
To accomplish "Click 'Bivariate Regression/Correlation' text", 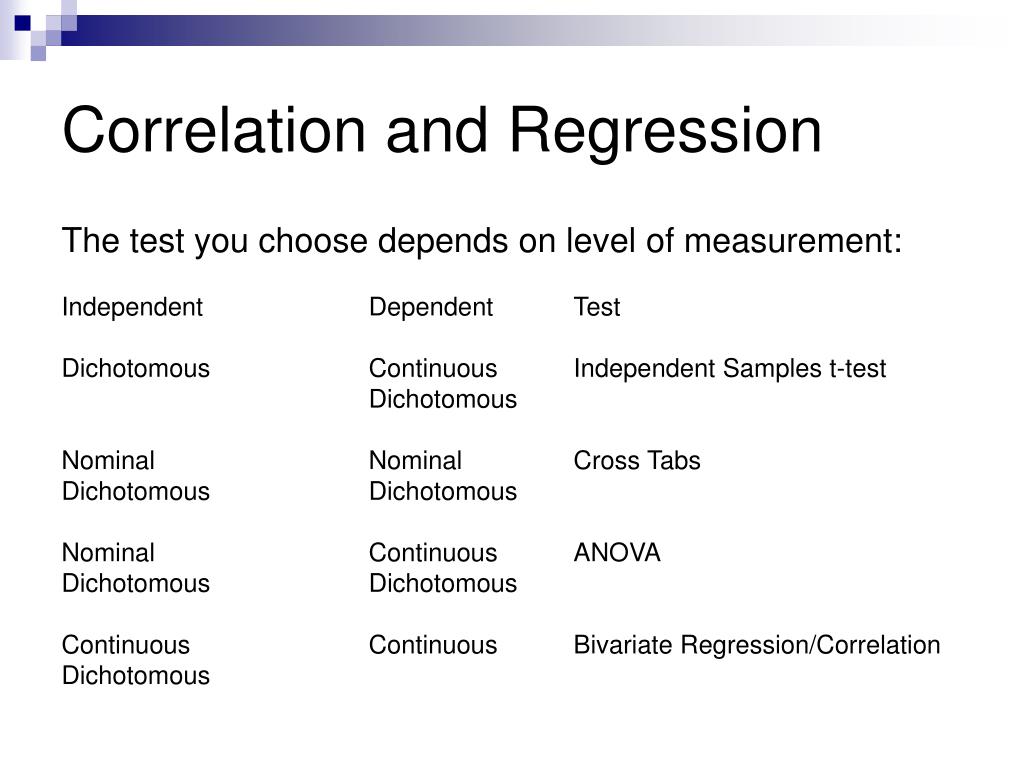I will coord(757,645).
